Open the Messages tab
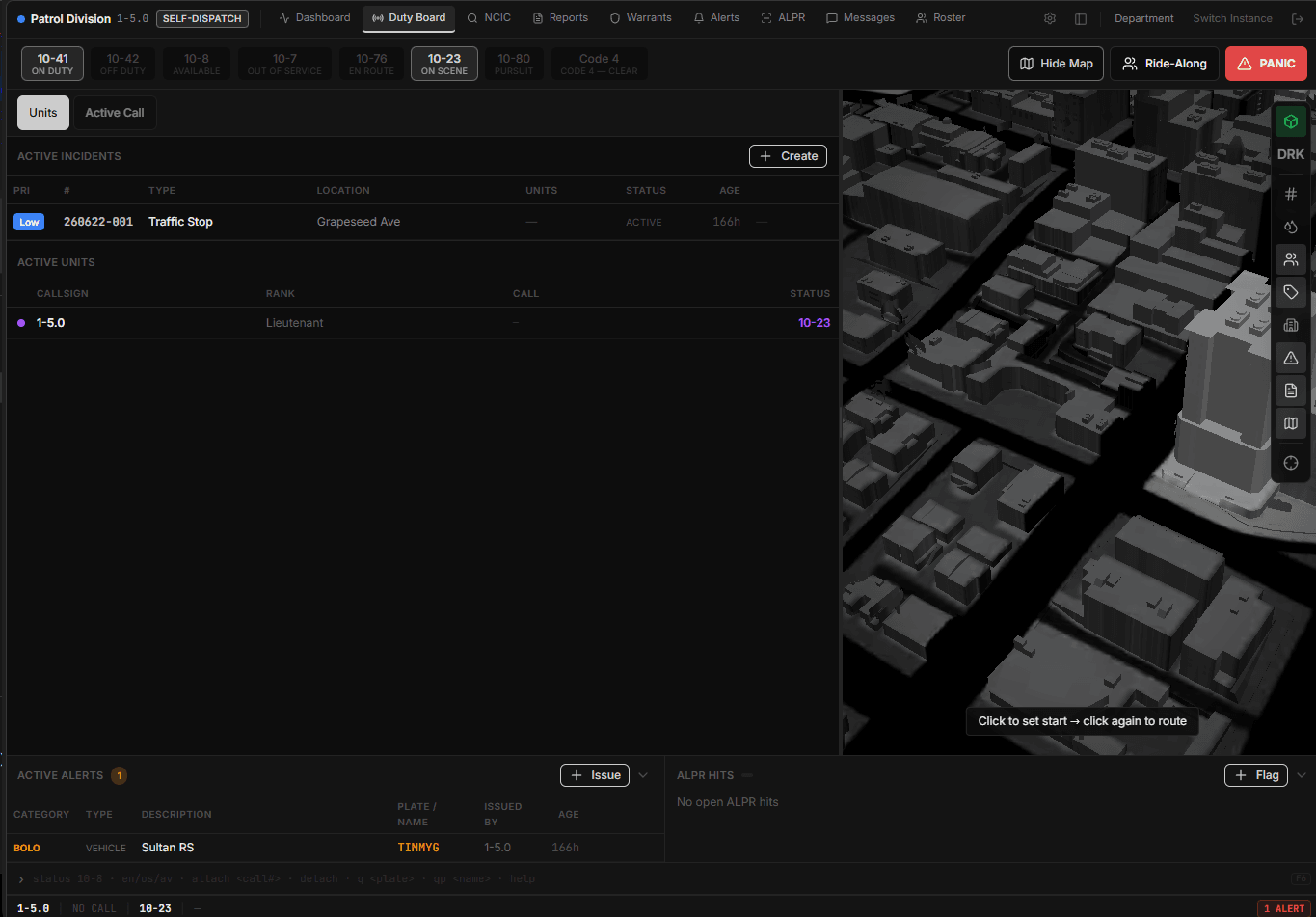The width and height of the screenshot is (1316, 917). click(x=861, y=18)
